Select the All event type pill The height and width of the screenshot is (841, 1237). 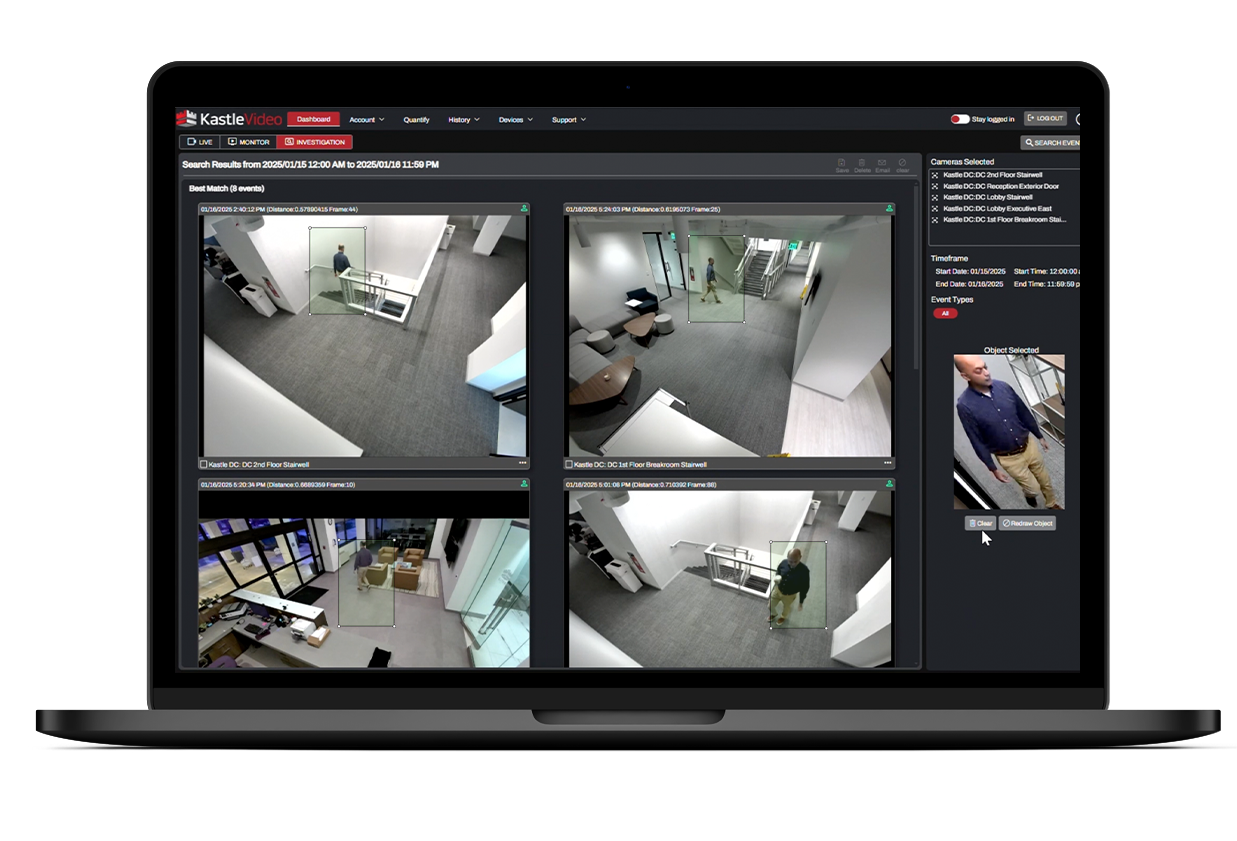[945, 313]
